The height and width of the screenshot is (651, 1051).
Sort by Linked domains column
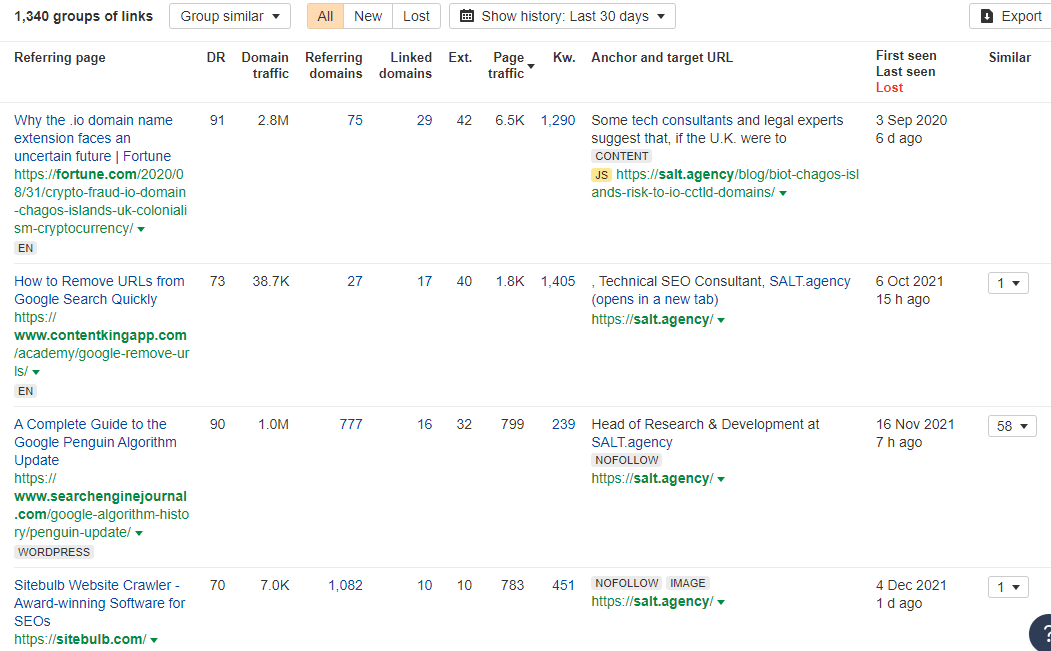pyautogui.click(x=406, y=66)
